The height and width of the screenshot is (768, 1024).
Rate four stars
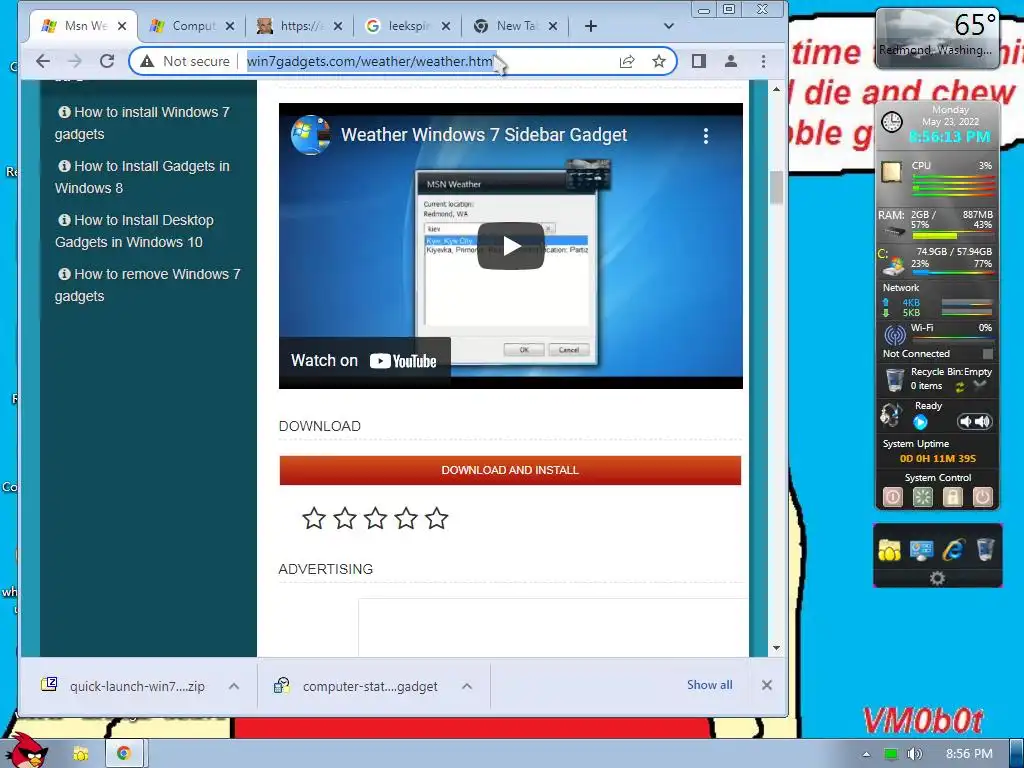click(x=406, y=519)
